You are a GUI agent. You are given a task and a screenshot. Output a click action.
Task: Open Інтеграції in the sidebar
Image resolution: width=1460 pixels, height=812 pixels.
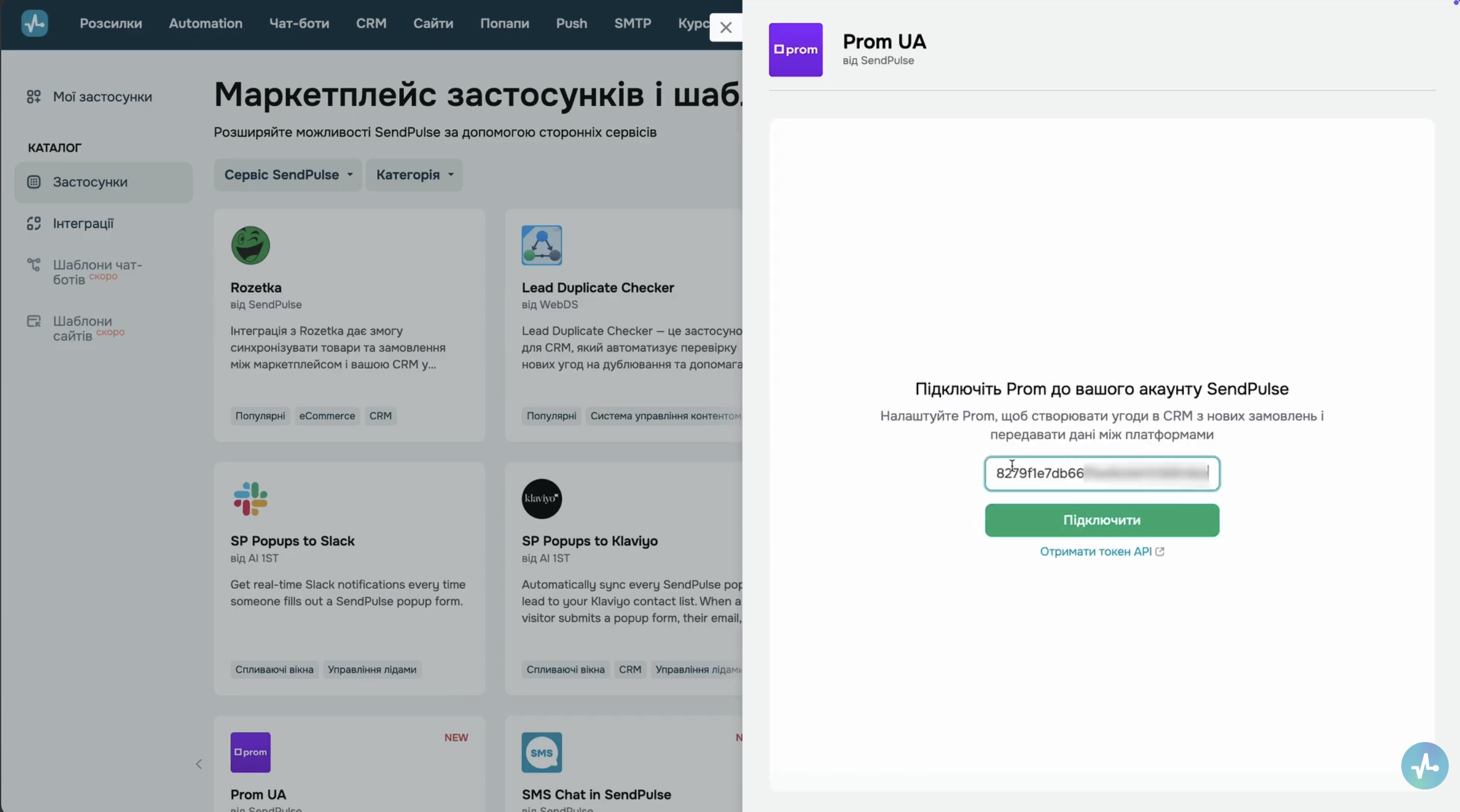(83, 223)
